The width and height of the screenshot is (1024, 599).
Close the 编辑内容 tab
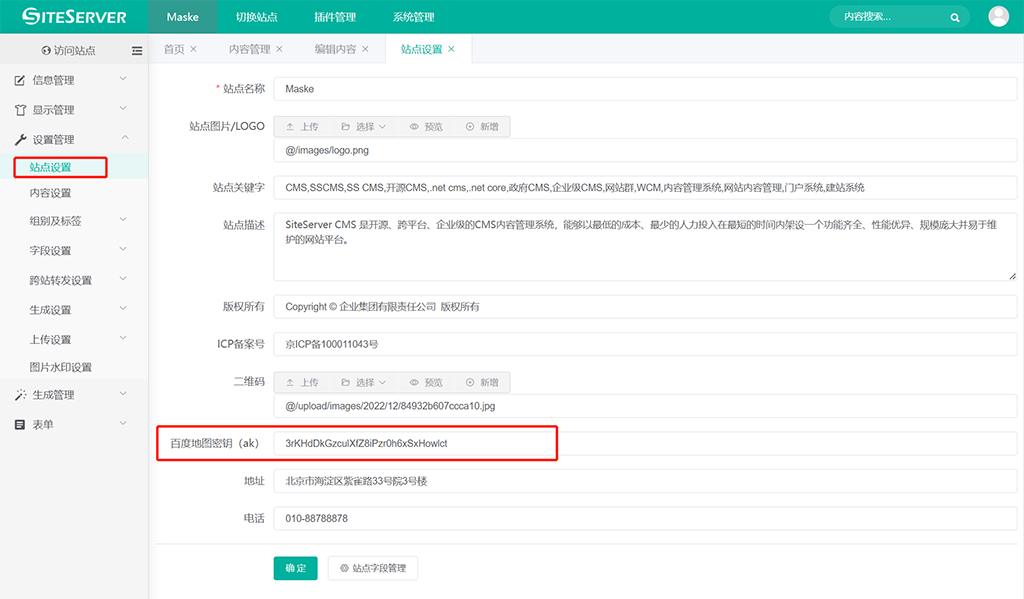pos(365,49)
